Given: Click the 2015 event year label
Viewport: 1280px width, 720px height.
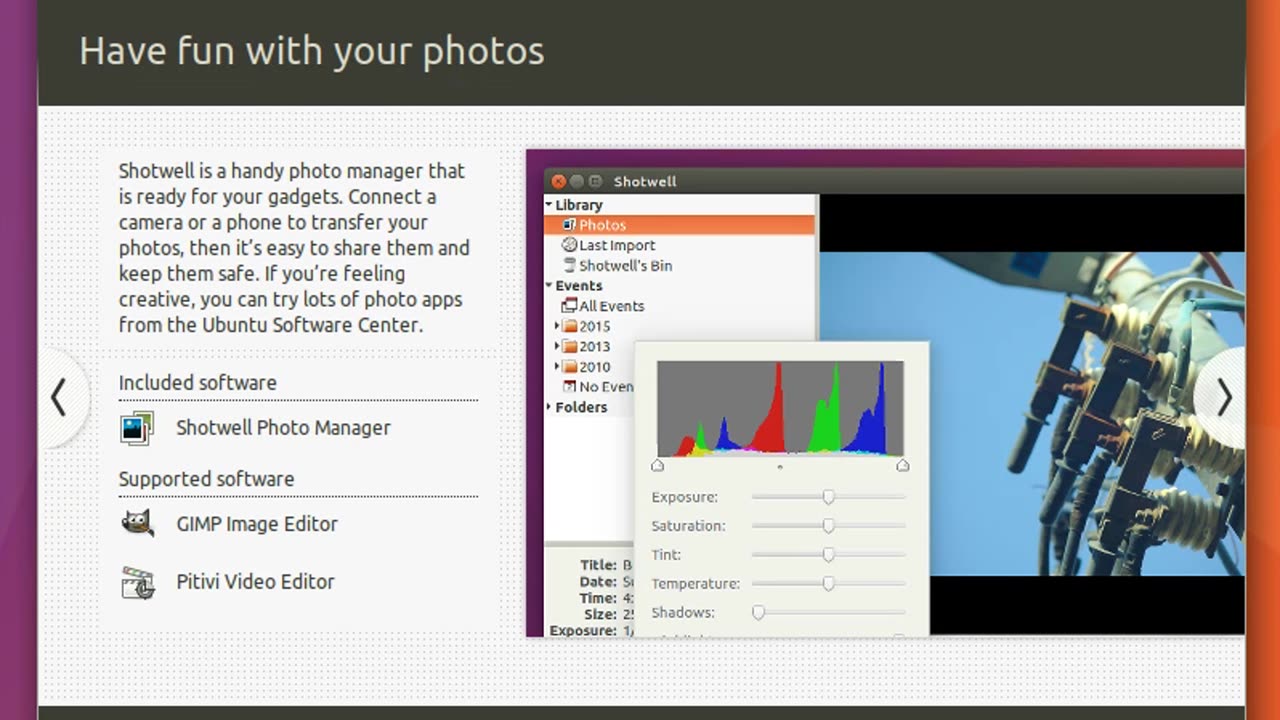Looking at the screenshot, I should (x=594, y=326).
